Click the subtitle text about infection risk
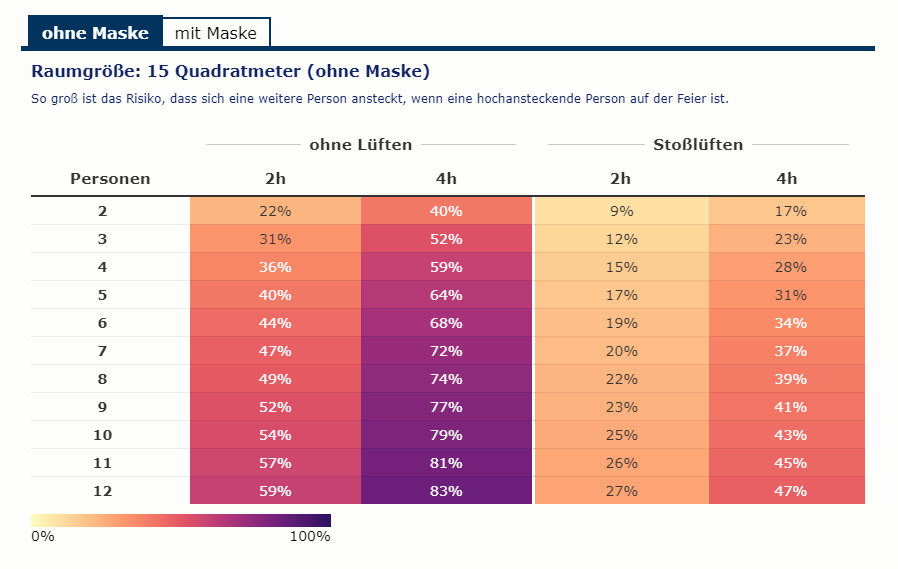Image resolution: width=898 pixels, height=569 pixels. point(380,99)
